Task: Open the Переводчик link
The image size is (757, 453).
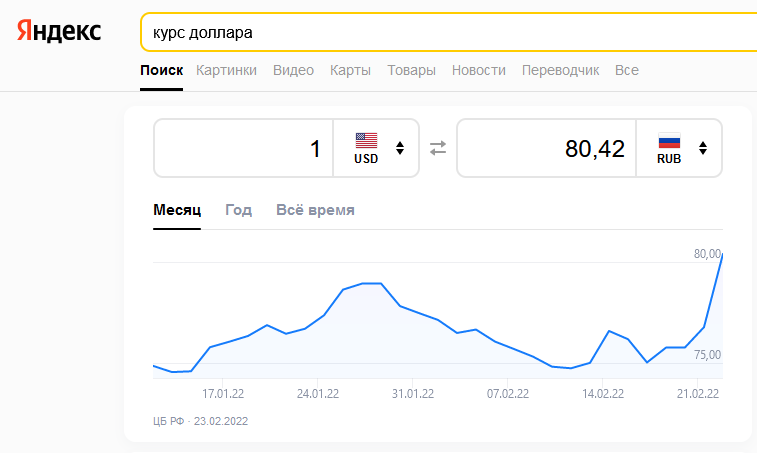Action: tap(560, 70)
